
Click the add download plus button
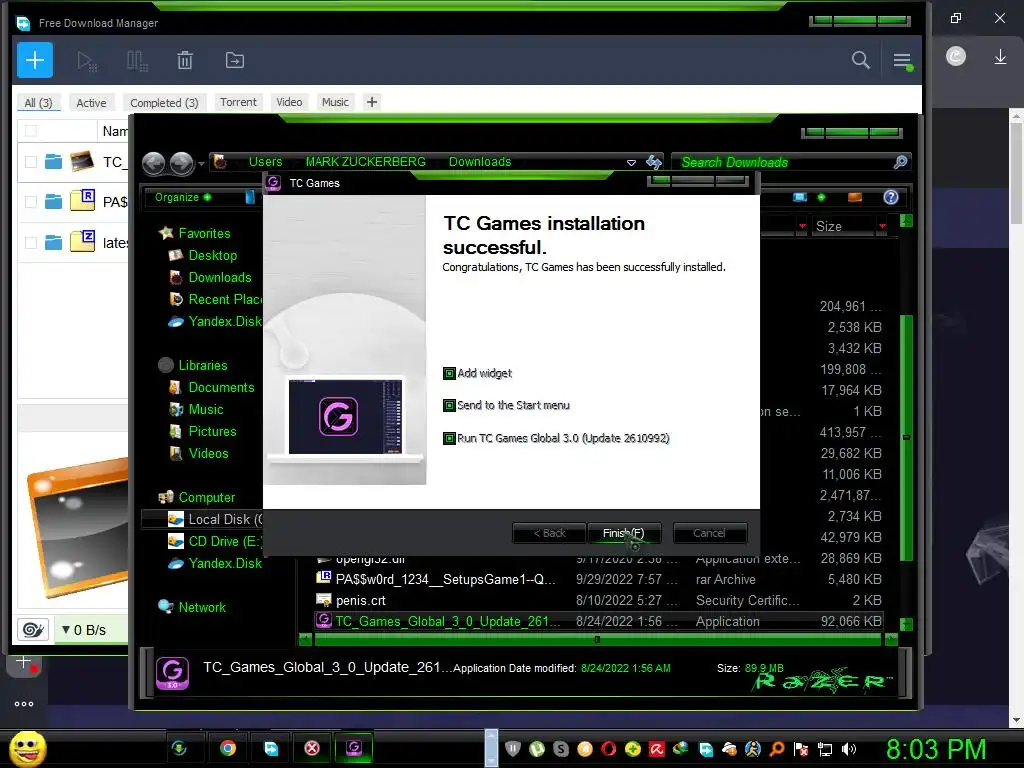[x=35, y=60]
